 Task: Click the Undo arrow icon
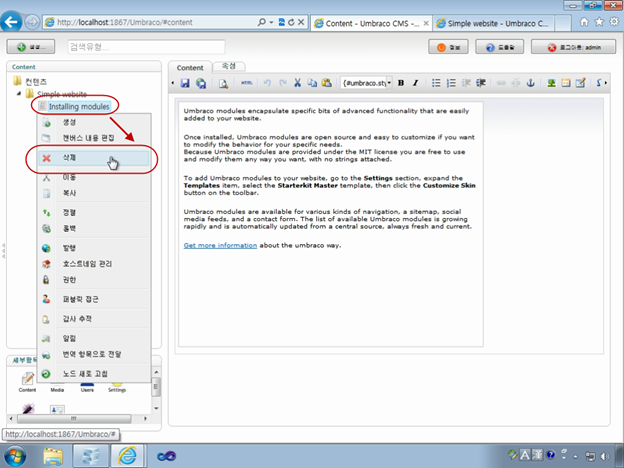(267, 83)
